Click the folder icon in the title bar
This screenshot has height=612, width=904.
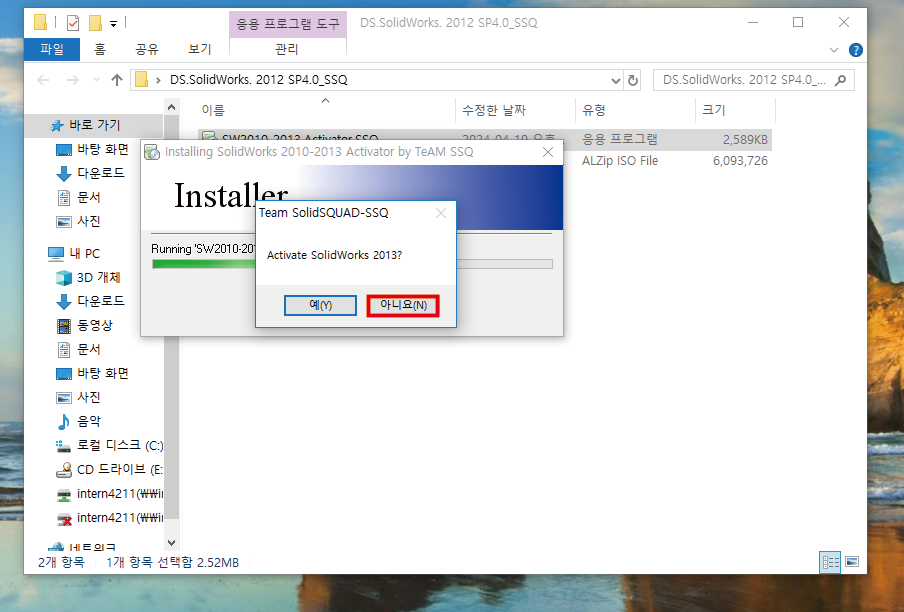[40, 22]
